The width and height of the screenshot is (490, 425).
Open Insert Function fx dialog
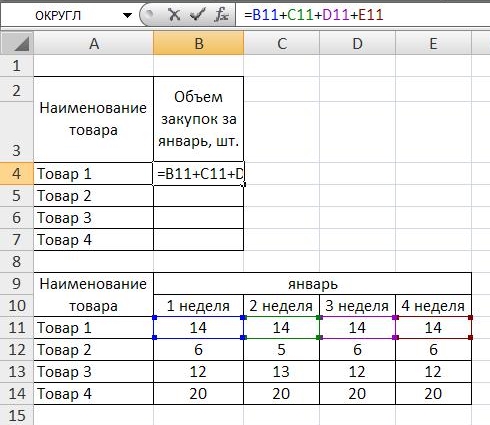[221, 15]
